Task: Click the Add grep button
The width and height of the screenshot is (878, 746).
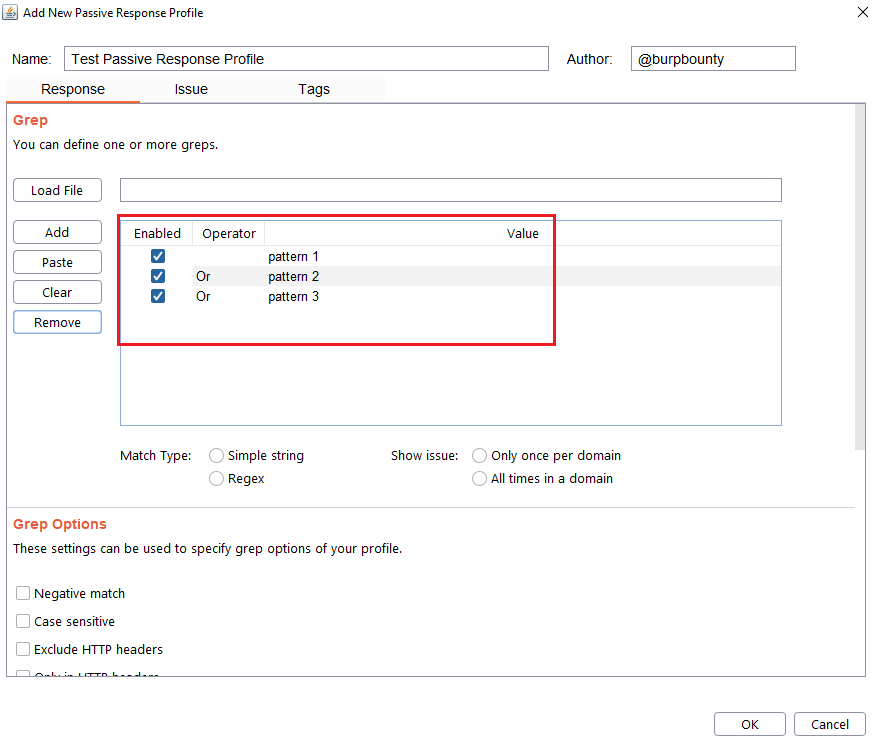Action: [x=57, y=232]
